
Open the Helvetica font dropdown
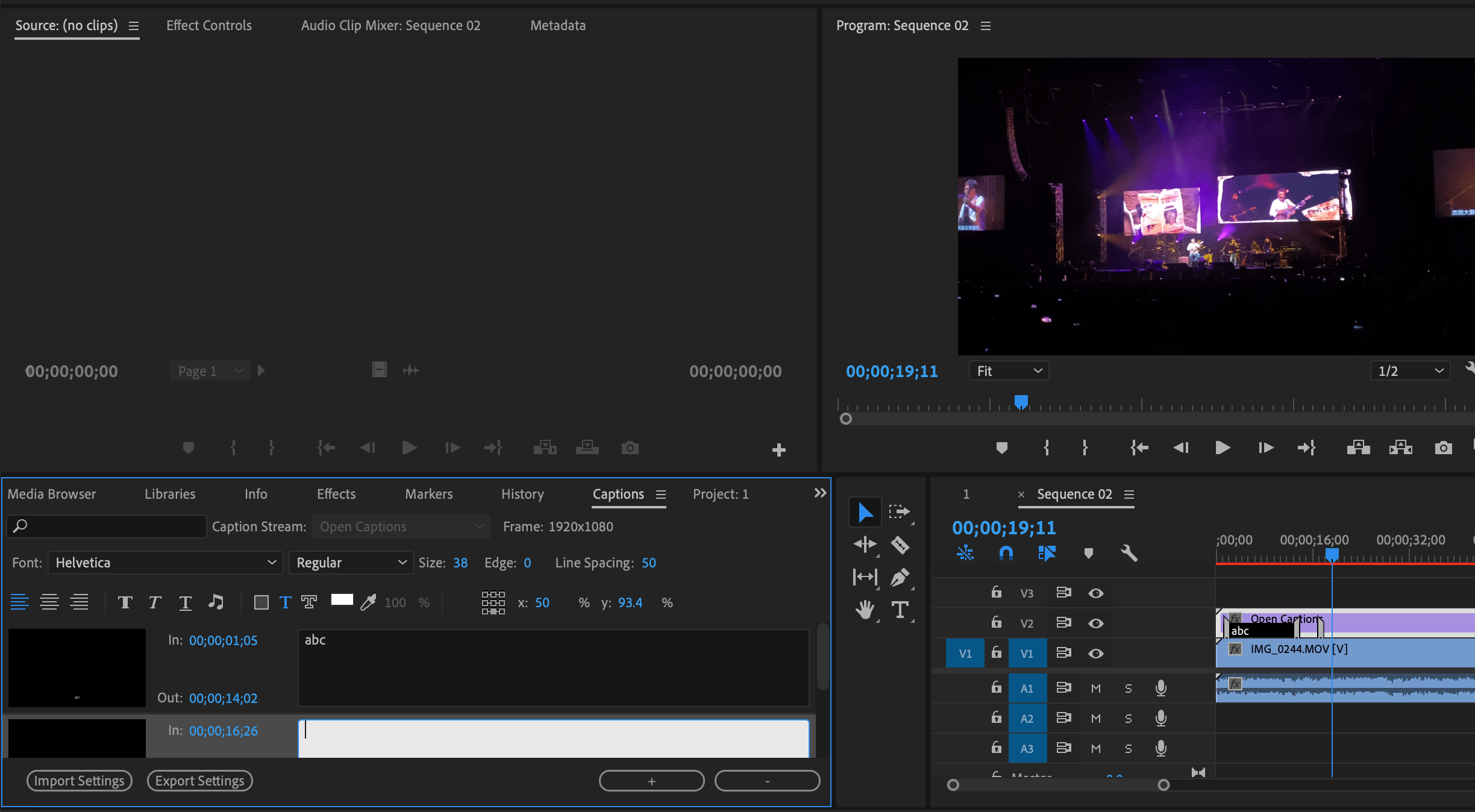[164, 562]
